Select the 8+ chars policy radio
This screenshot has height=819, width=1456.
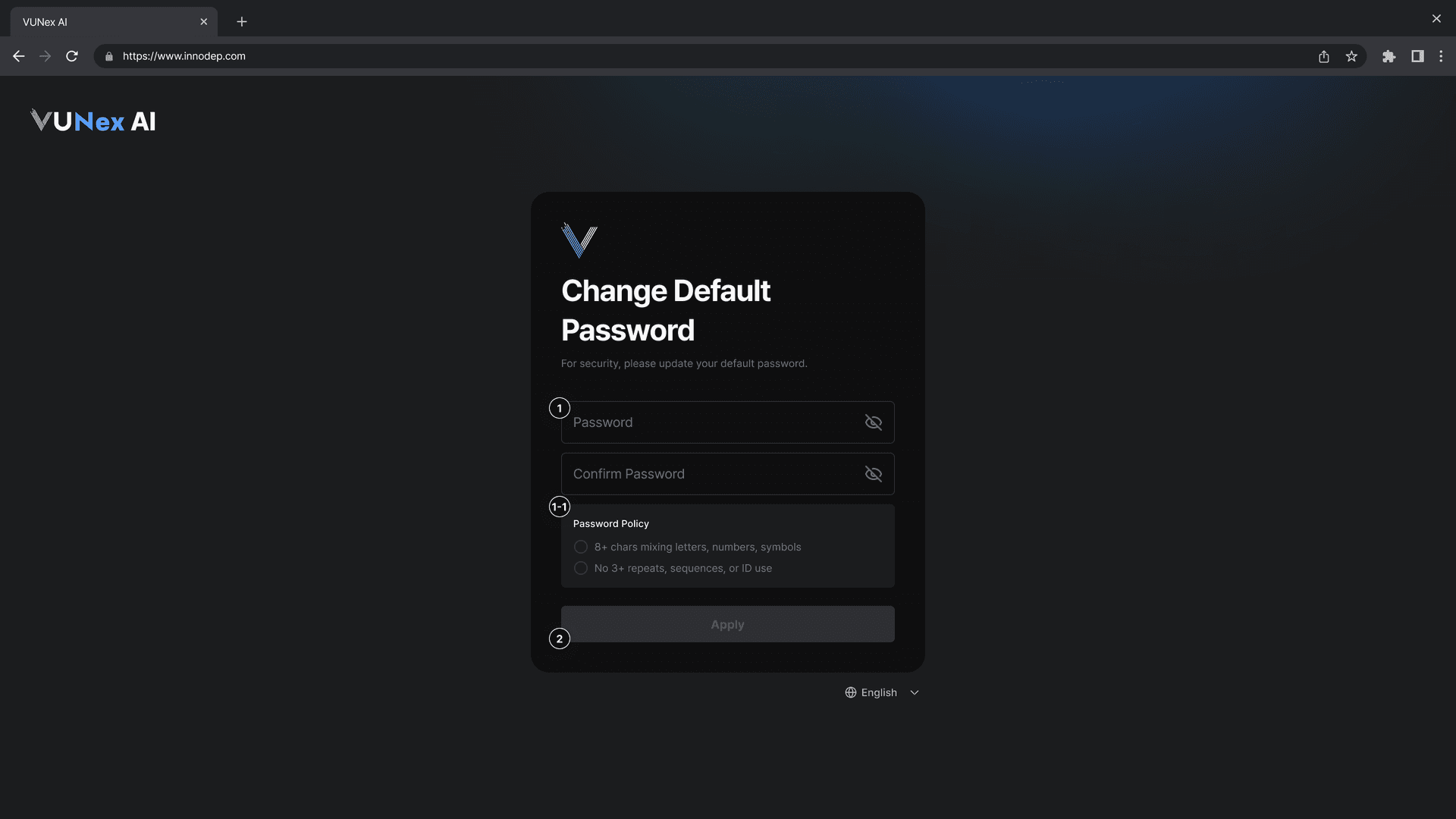click(x=581, y=547)
